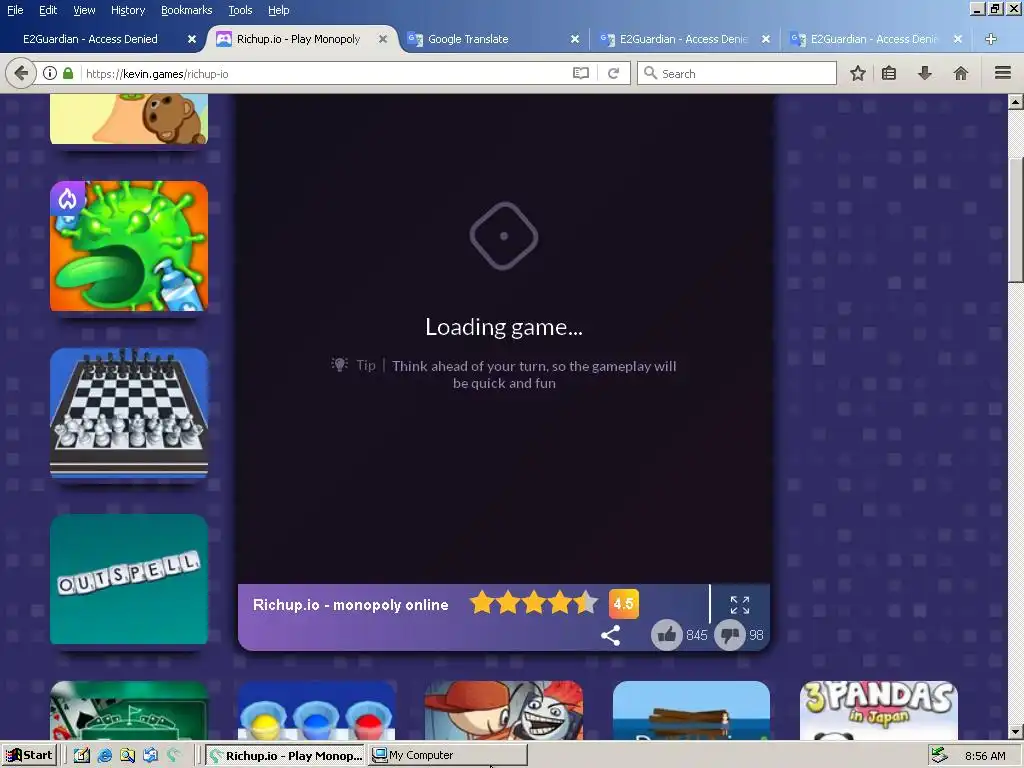This screenshot has height=768, width=1024.
Task: Click the Windows Start button
Action: 30,756
